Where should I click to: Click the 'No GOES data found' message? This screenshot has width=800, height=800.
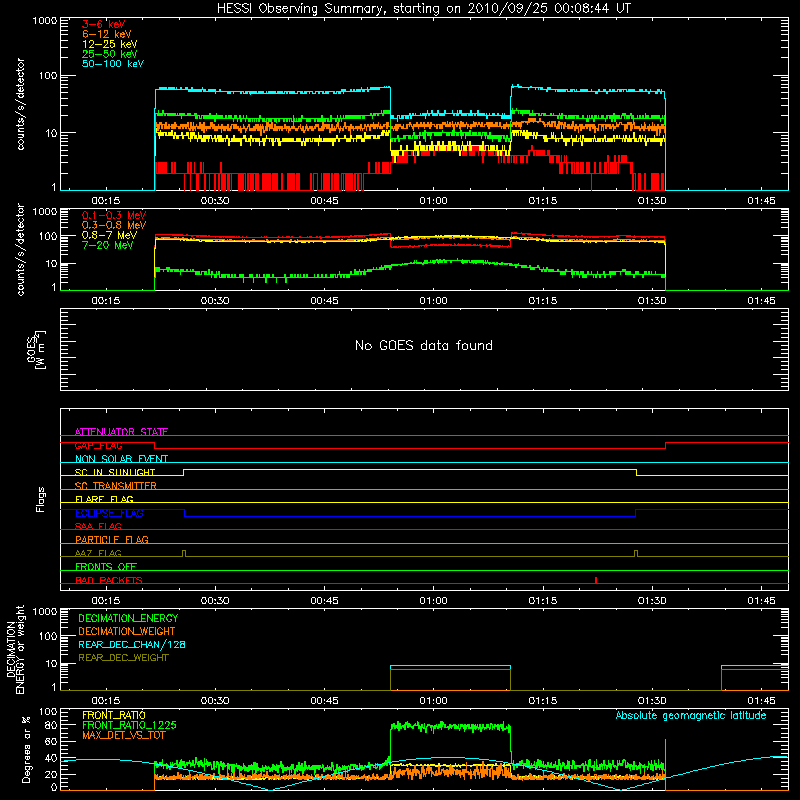(x=423, y=345)
